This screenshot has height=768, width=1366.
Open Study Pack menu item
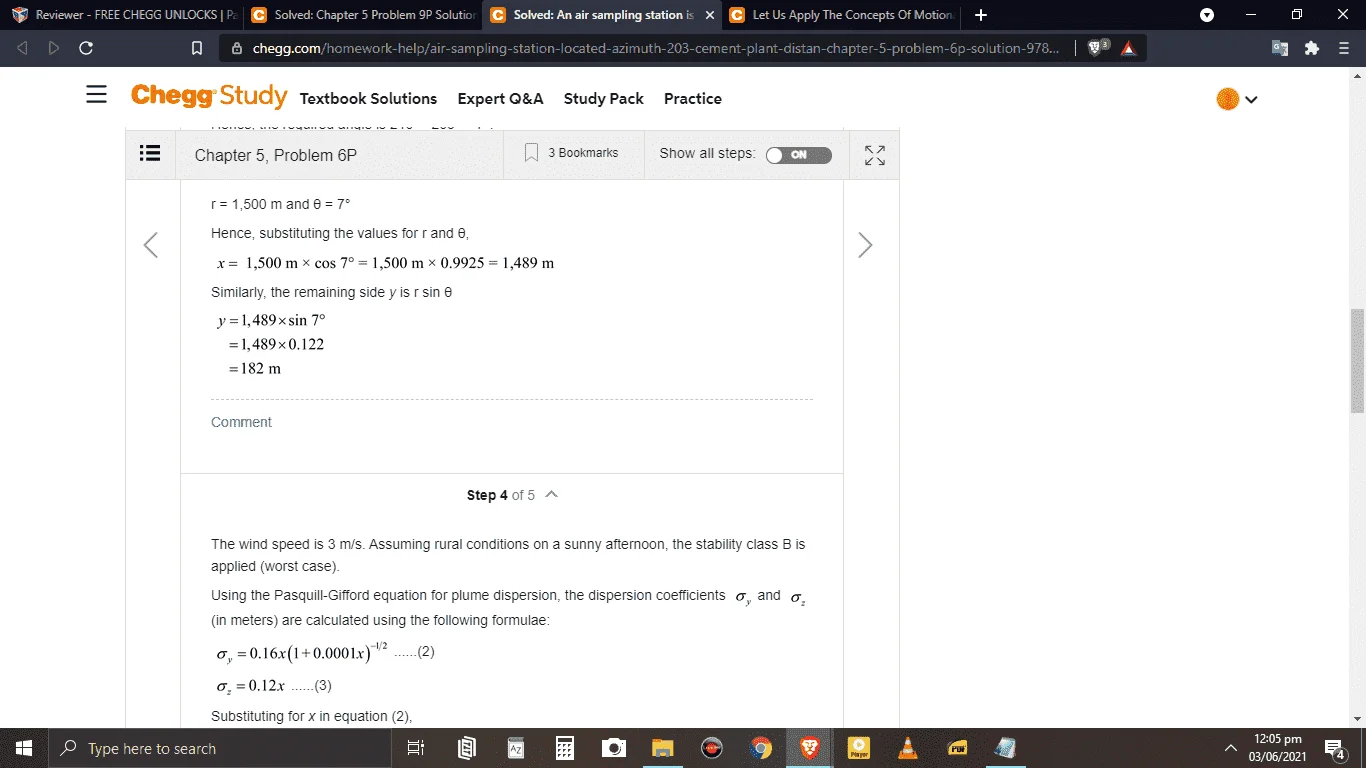pos(604,98)
